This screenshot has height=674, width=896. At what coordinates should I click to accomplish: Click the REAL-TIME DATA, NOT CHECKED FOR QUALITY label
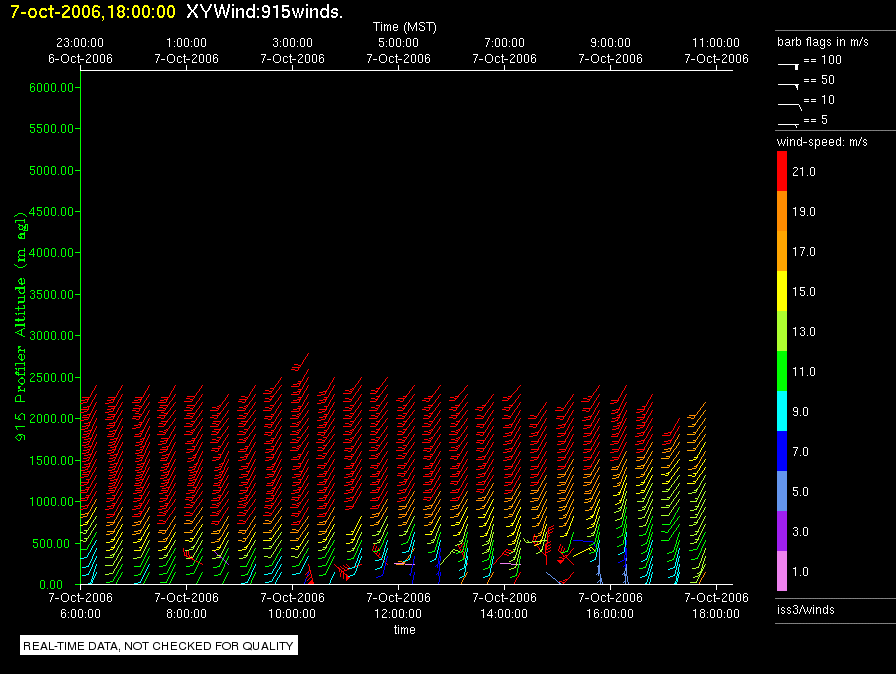[x=159, y=646]
